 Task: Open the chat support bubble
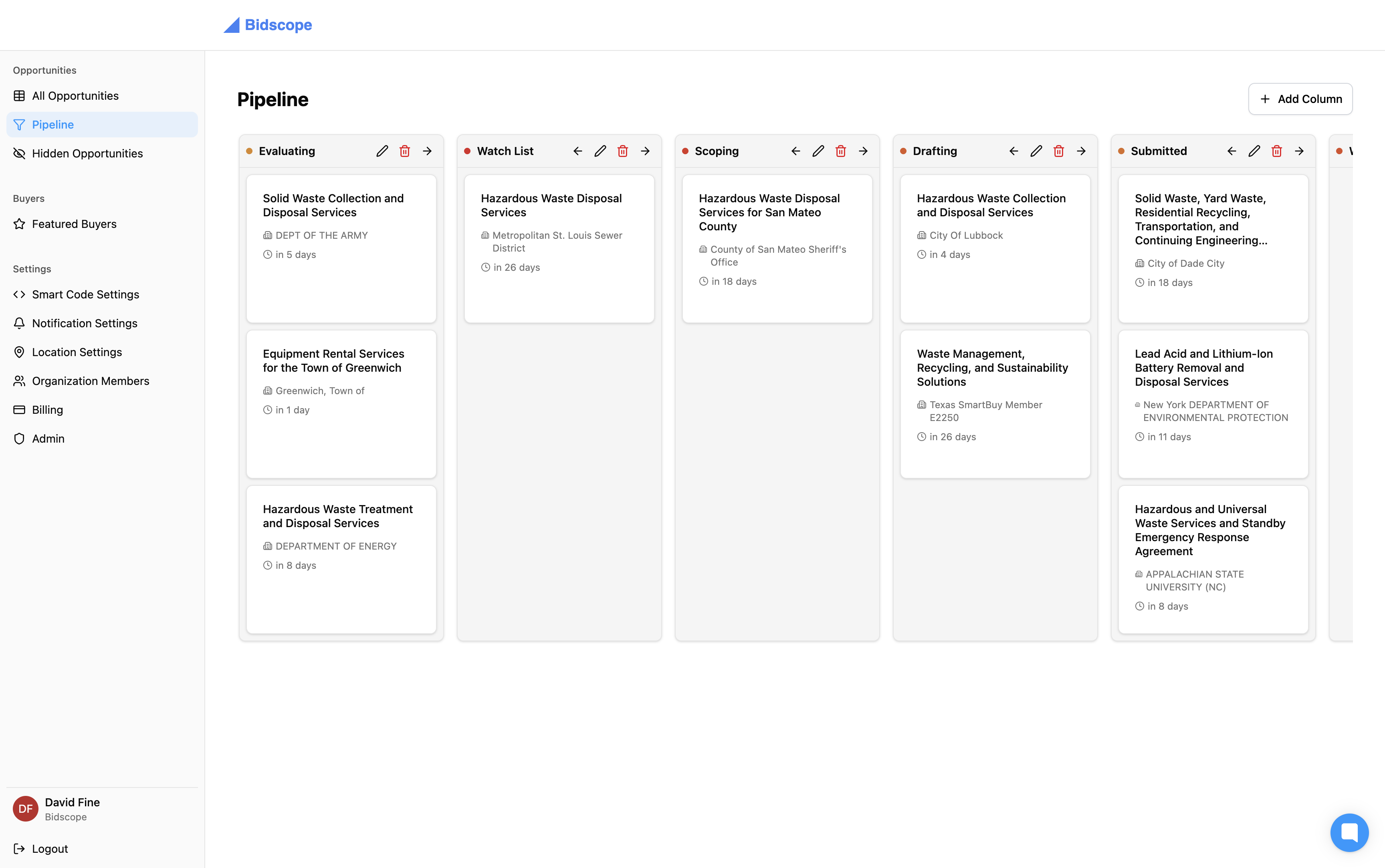[x=1349, y=832]
